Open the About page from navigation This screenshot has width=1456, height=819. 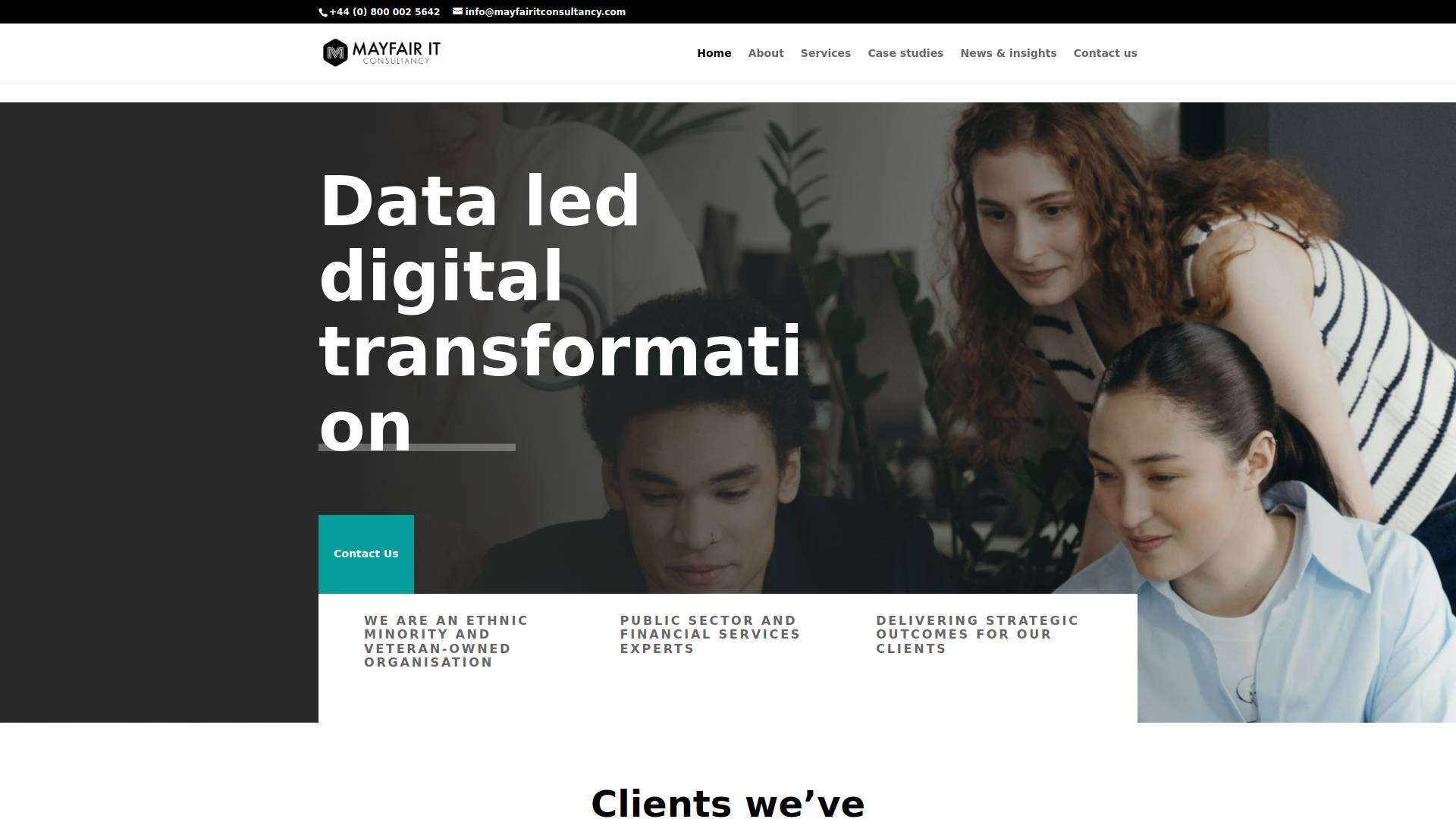coord(766,53)
